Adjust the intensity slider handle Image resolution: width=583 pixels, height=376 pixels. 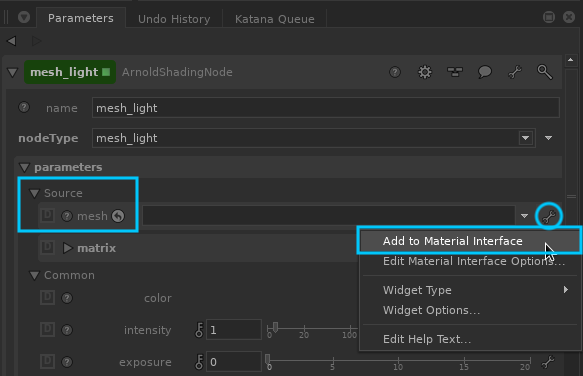click(x=275, y=327)
